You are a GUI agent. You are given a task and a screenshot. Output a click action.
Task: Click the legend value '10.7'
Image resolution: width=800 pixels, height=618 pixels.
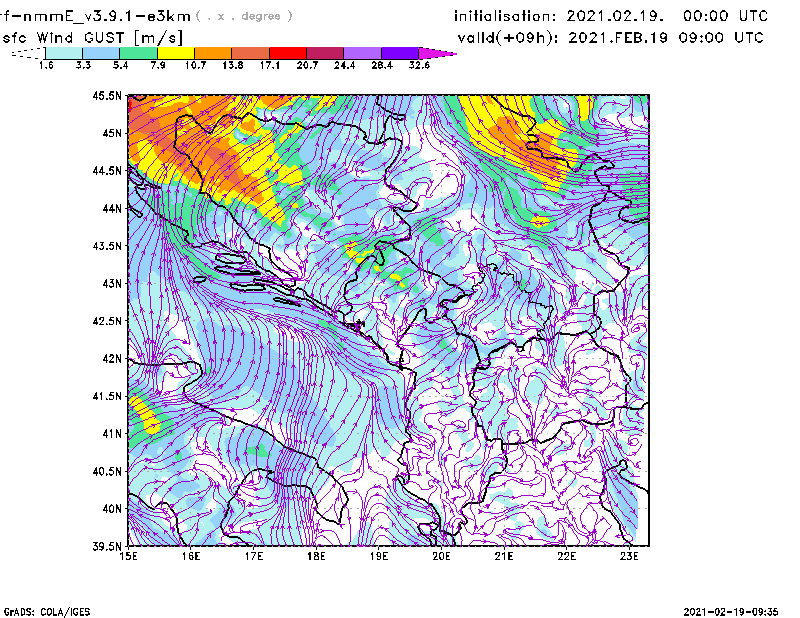coord(195,65)
